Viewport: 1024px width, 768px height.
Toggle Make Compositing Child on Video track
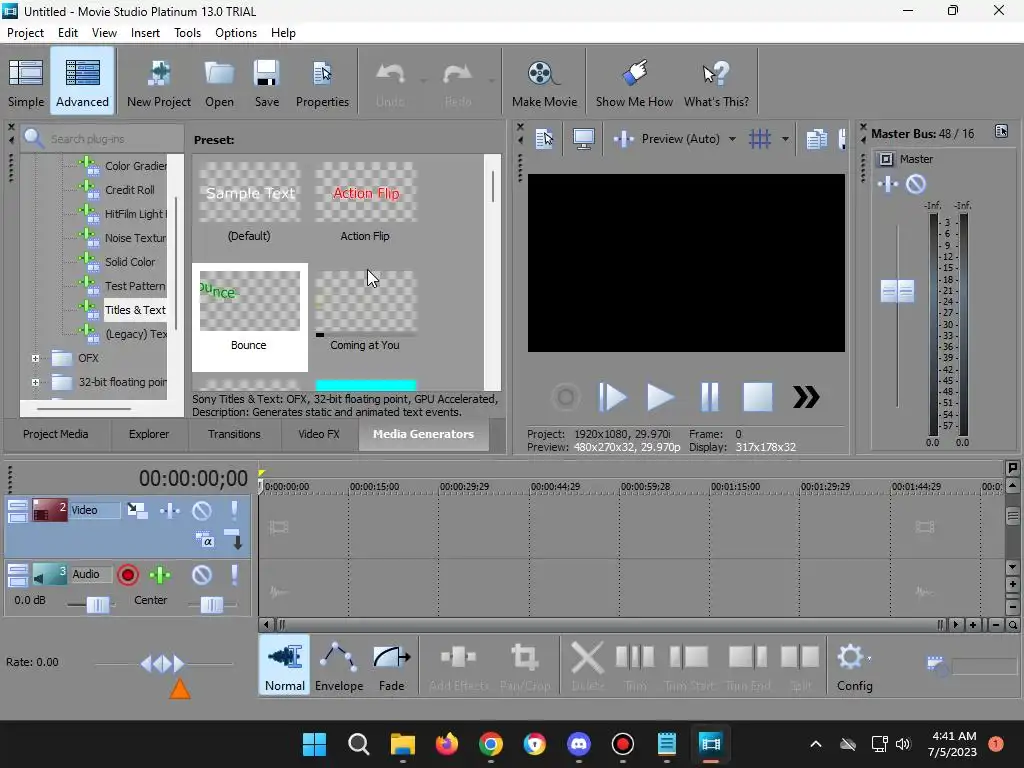click(x=234, y=539)
